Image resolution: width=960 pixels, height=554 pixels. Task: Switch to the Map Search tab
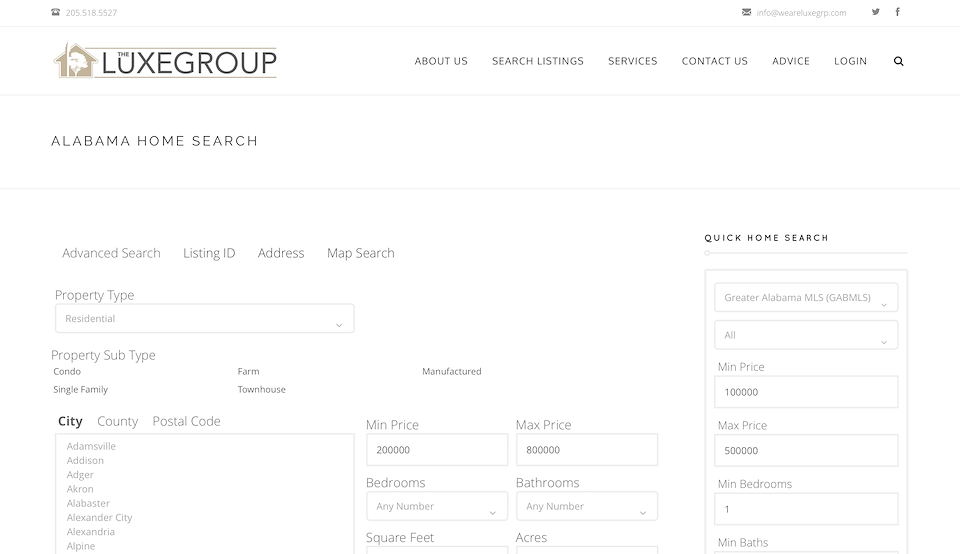click(360, 254)
